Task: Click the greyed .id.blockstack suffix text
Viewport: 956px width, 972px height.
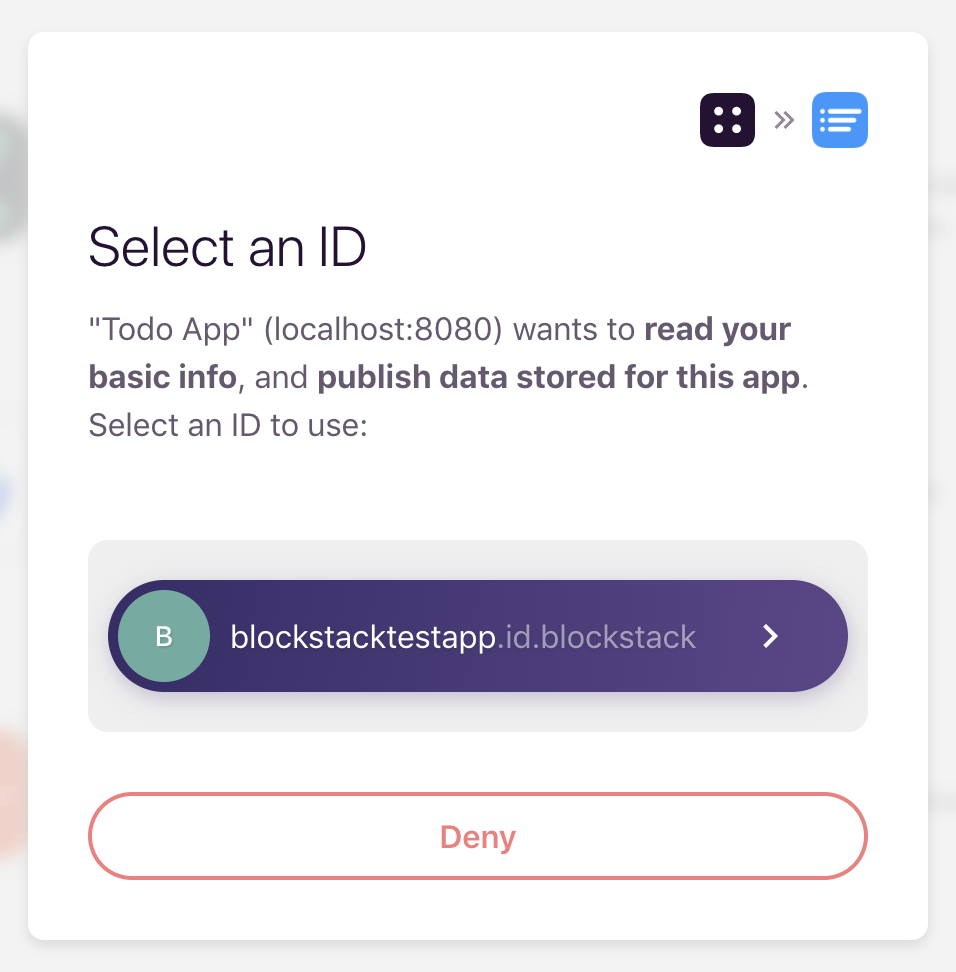Action: [596, 637]
